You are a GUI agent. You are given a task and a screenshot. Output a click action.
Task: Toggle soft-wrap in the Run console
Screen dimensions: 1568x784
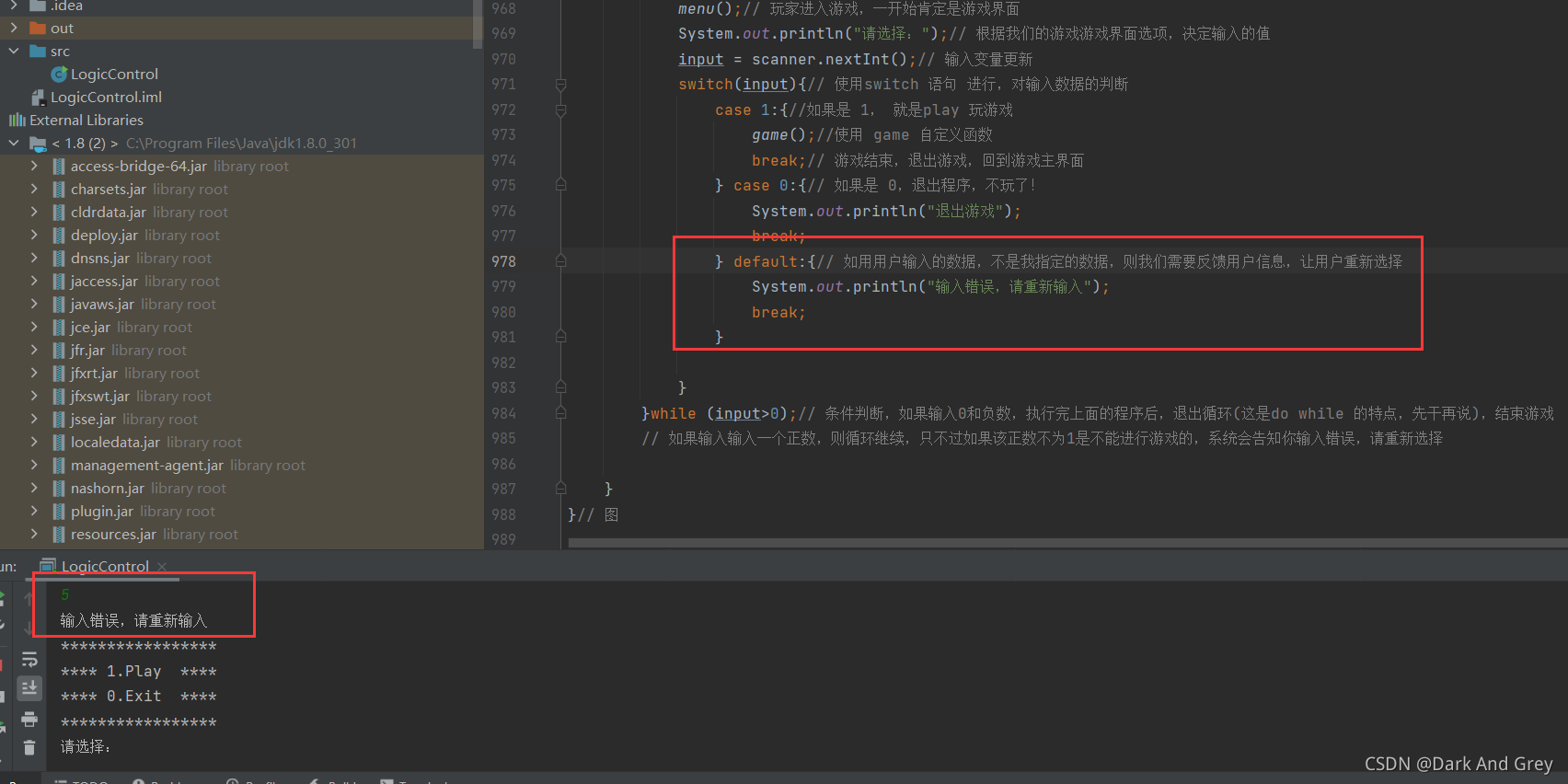coord(29,659)
